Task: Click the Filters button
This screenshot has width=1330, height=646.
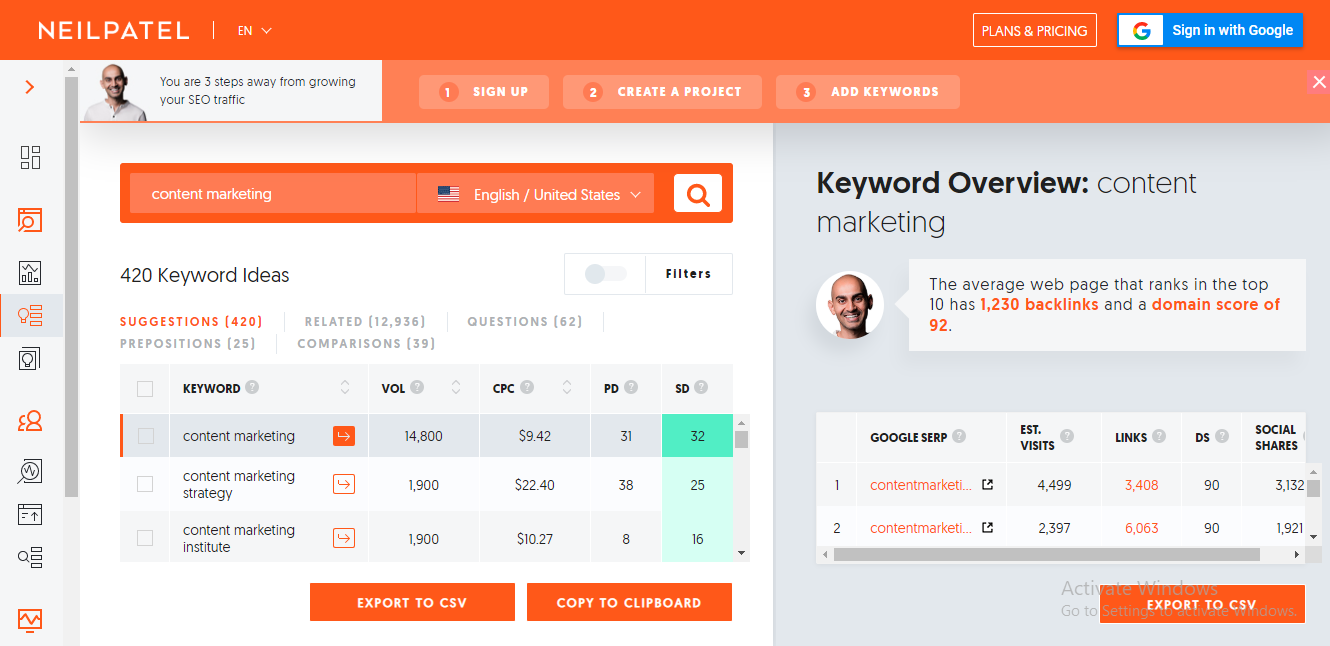Action: 689,274
